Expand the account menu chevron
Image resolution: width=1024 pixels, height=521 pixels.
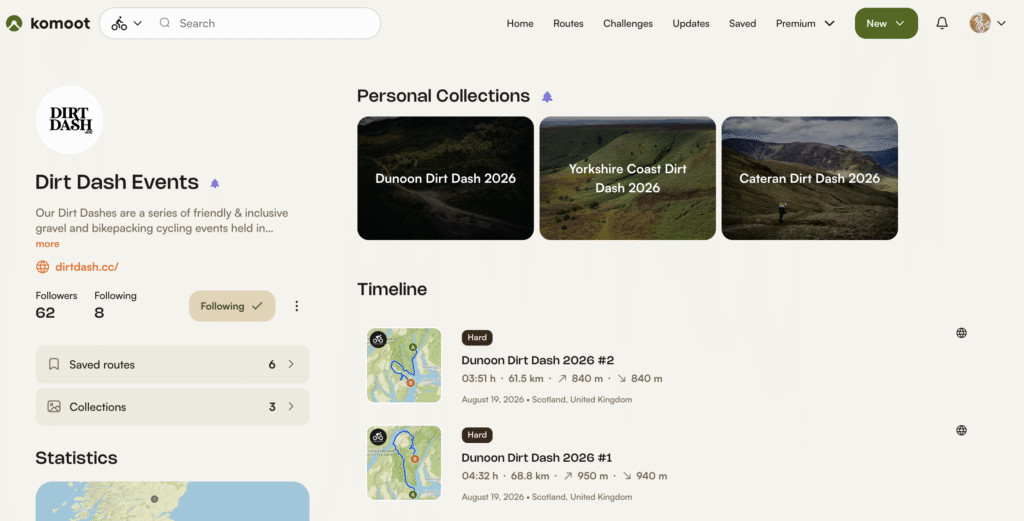pos(1001,24)
